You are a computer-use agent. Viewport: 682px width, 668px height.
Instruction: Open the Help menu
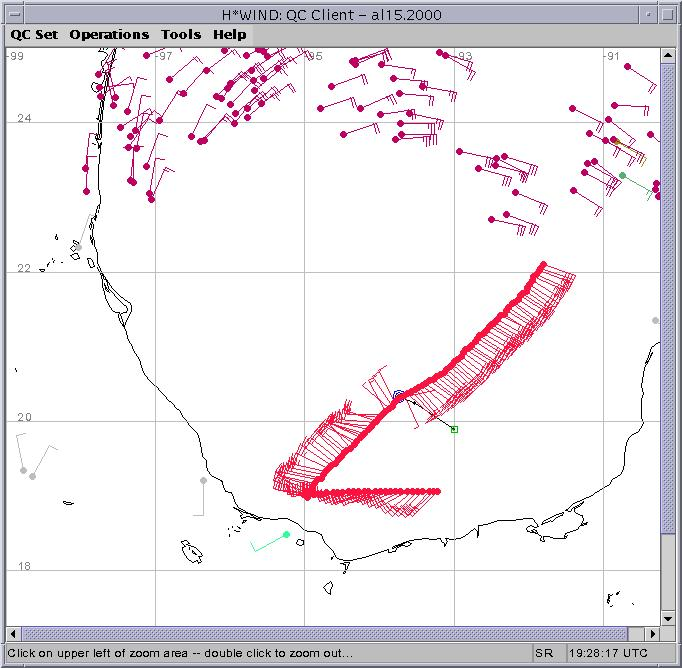229,34
